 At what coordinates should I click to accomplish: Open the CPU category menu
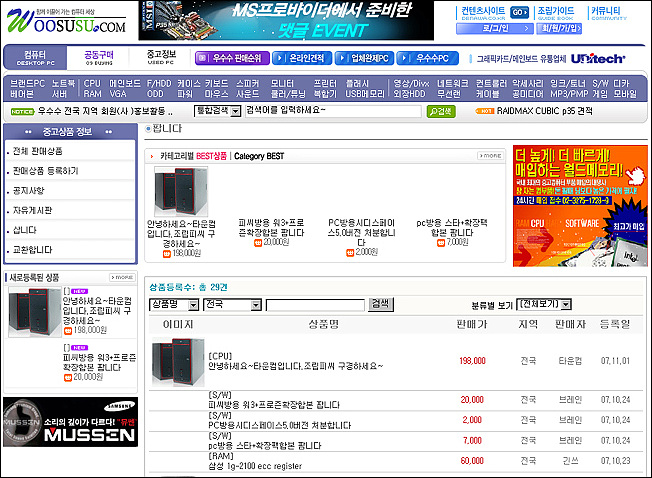92,84
